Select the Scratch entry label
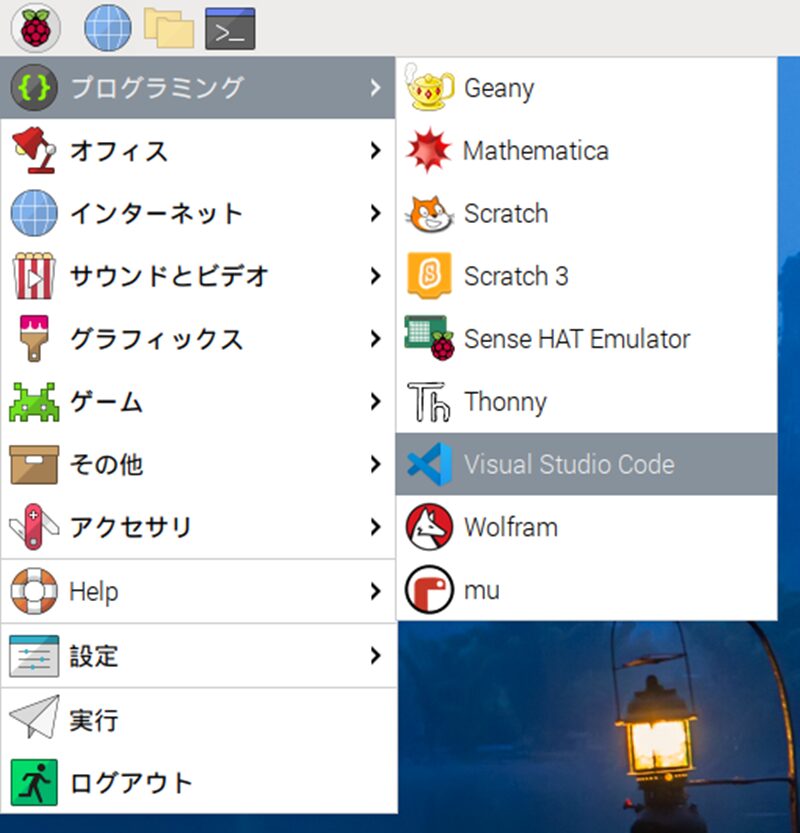 pos(506,214)
